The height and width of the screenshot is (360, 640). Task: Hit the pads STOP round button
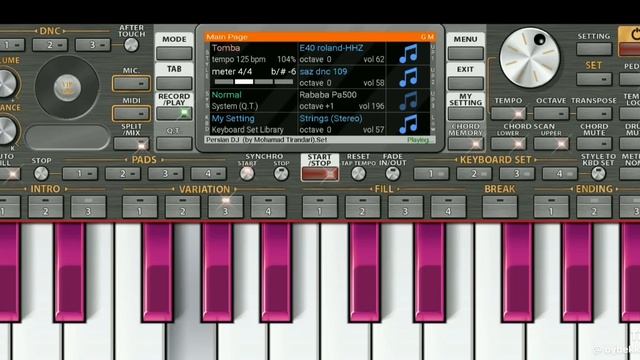click(41, 173)
